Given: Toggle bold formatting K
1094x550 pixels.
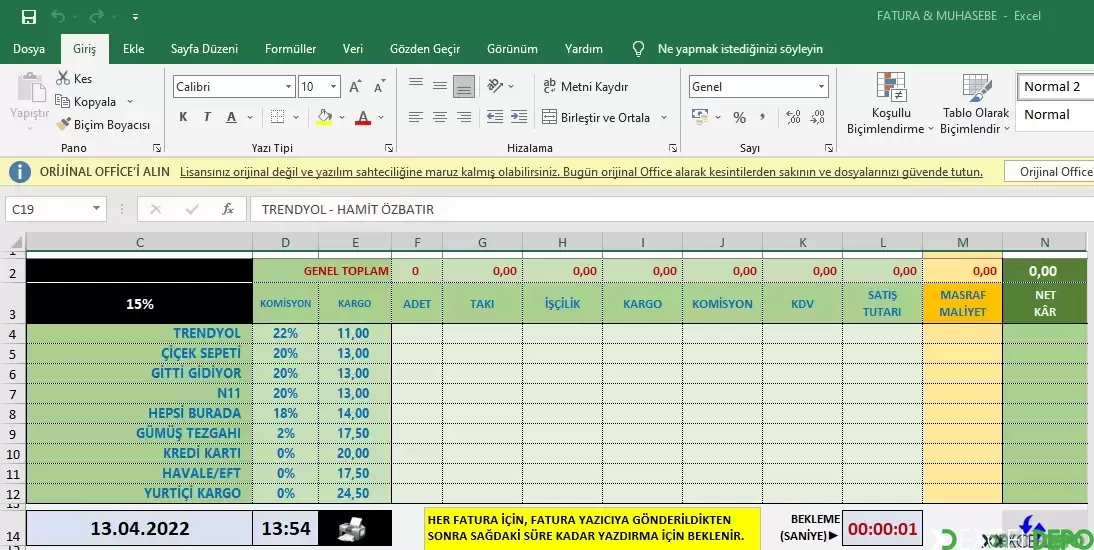Looking at the screenshot, I should point(183,117).
